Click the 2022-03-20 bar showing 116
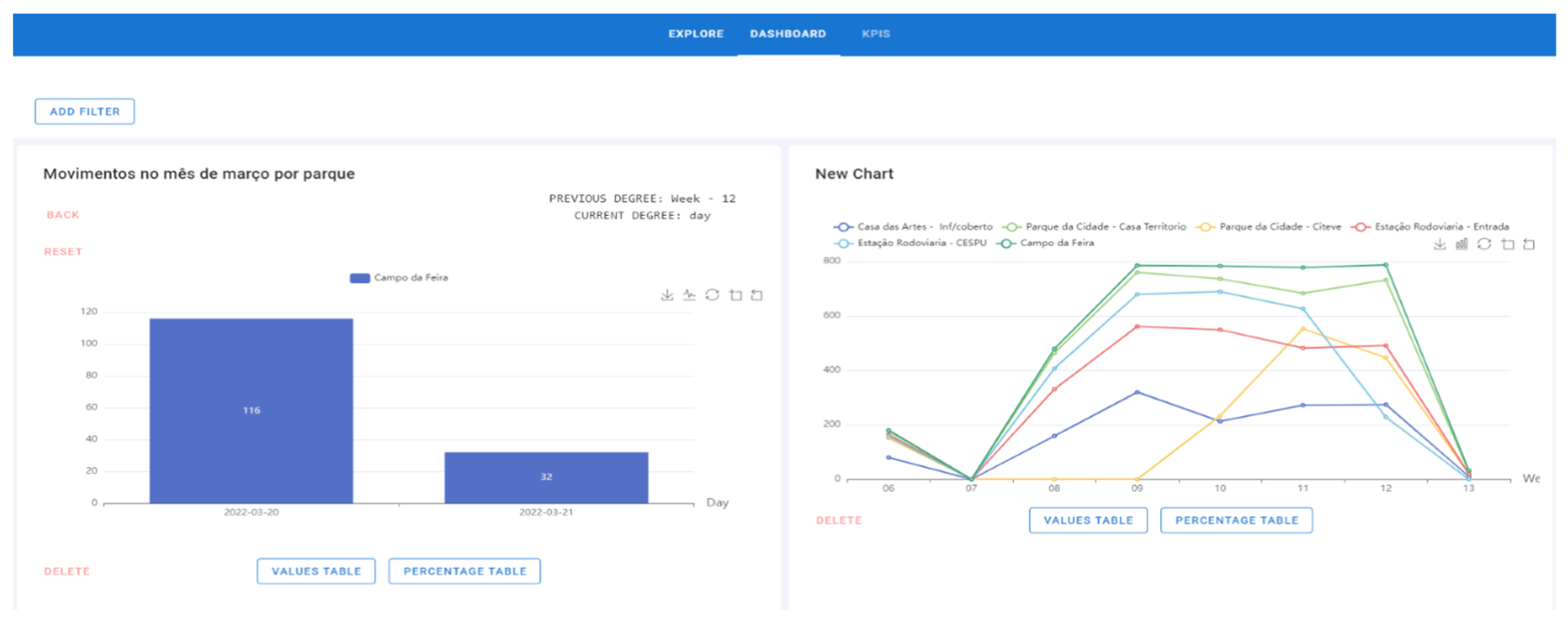This screenshot has width=1568, height=629. coord(251,411)
